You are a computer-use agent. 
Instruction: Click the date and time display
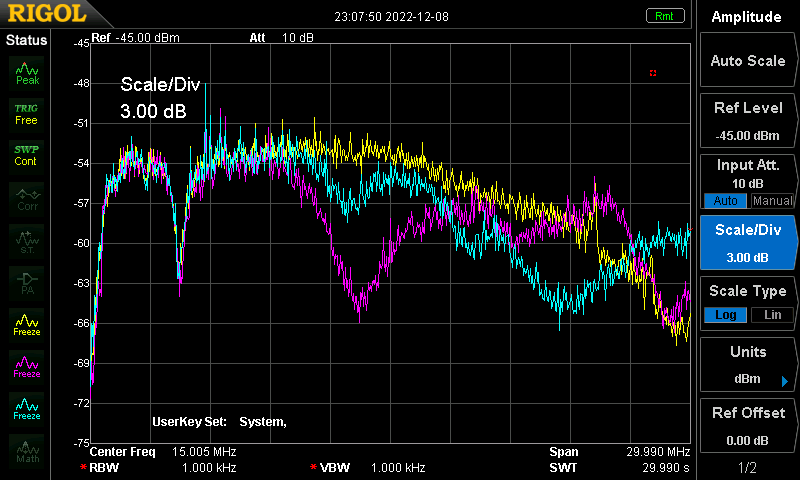(x=391, y=16)
